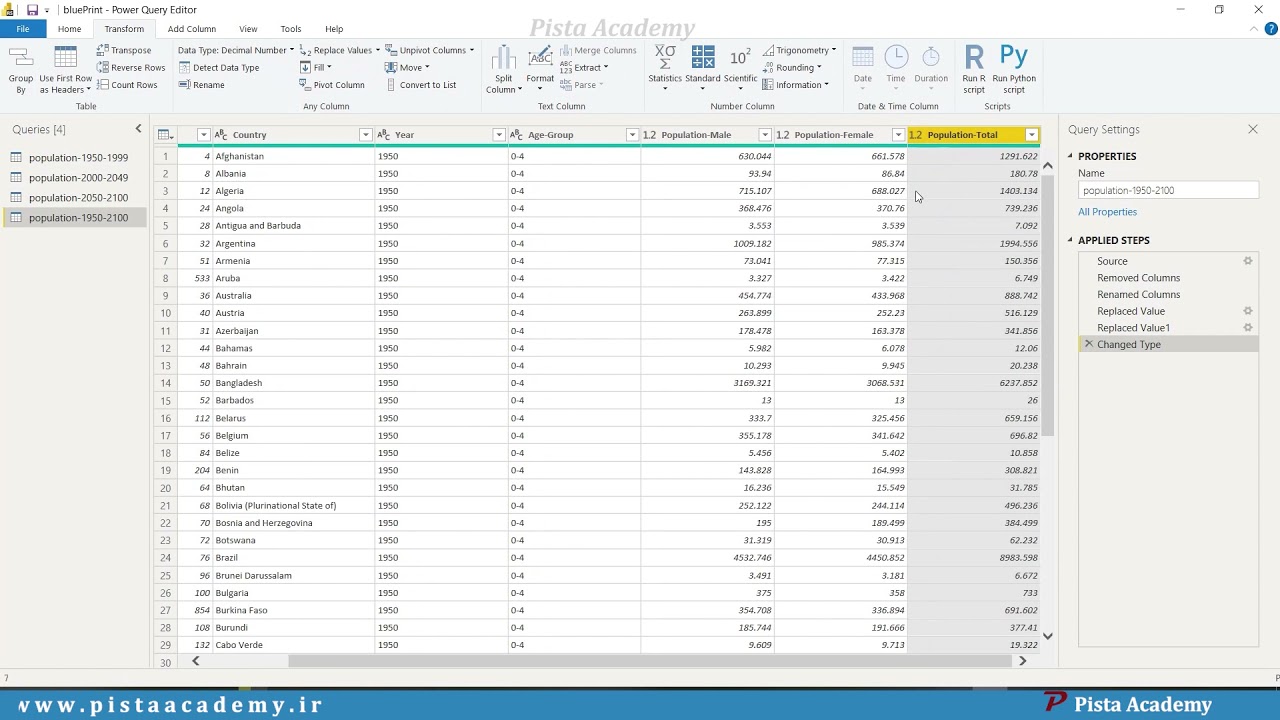Click Pivot Column
Image resolution: width=1280 pixels, height=720 pixels.
coord(332,85)
